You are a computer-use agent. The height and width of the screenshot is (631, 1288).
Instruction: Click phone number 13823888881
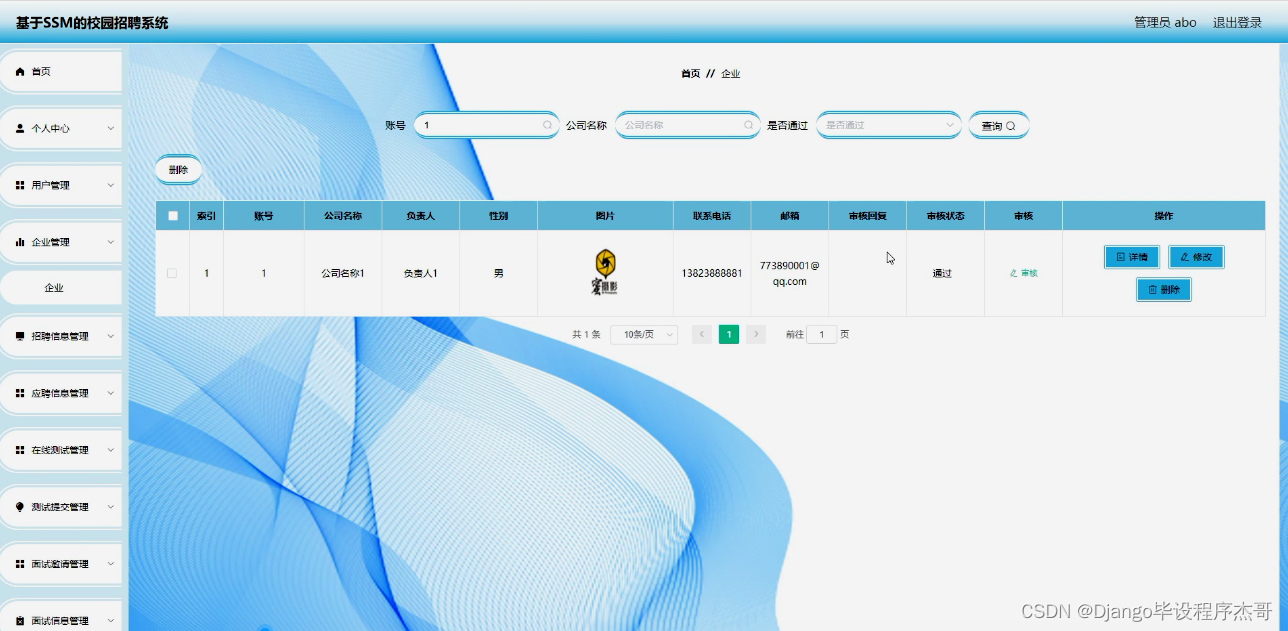(x=712, y=273)
